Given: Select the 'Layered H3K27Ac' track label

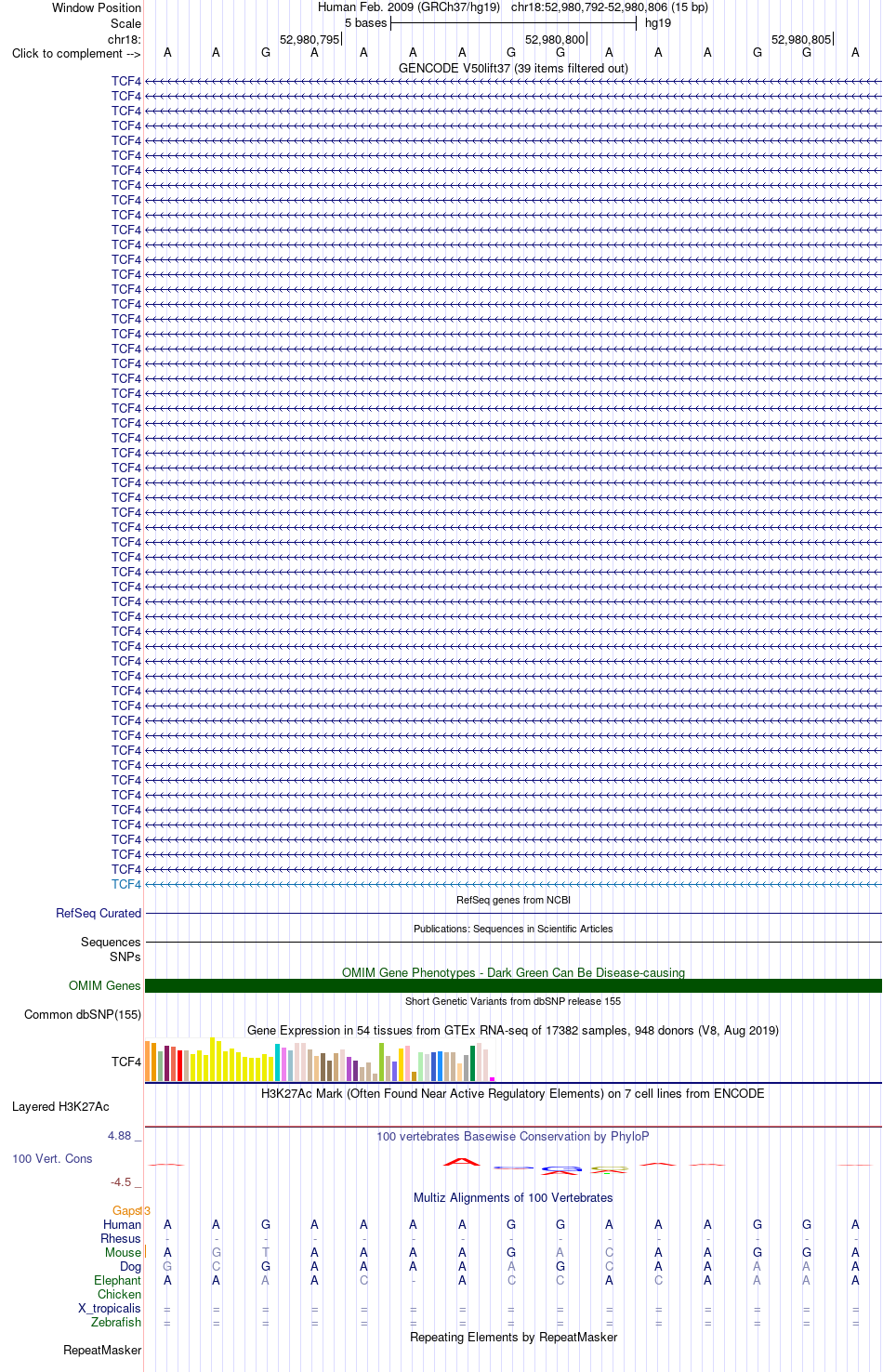Looking at the screenshot, I should coord(60,1106).
